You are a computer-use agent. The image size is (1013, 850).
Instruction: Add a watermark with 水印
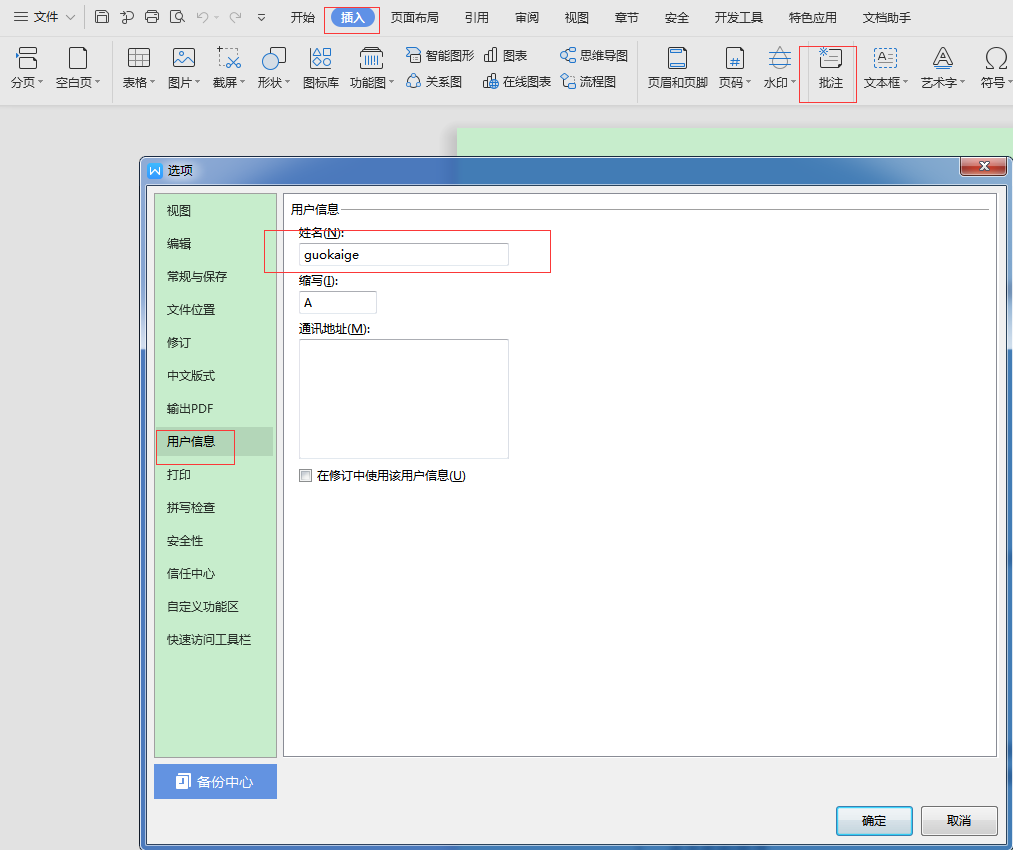pyautogui.click(x=780, y=68)
